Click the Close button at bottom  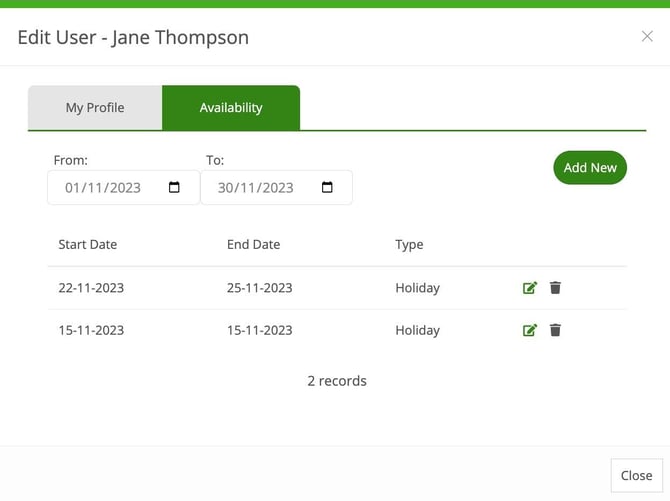point(636,476)
